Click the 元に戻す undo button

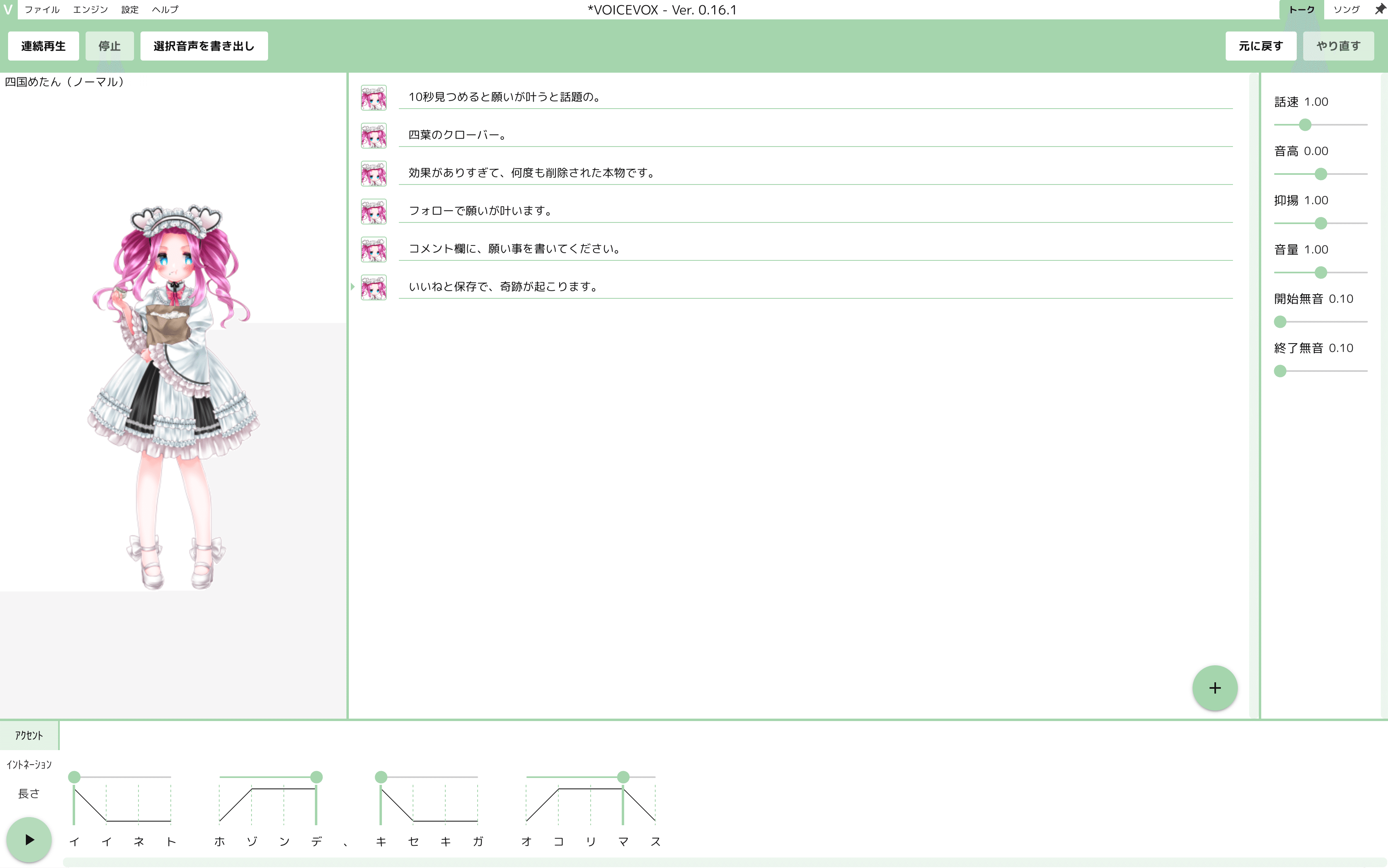(1260, 46)
